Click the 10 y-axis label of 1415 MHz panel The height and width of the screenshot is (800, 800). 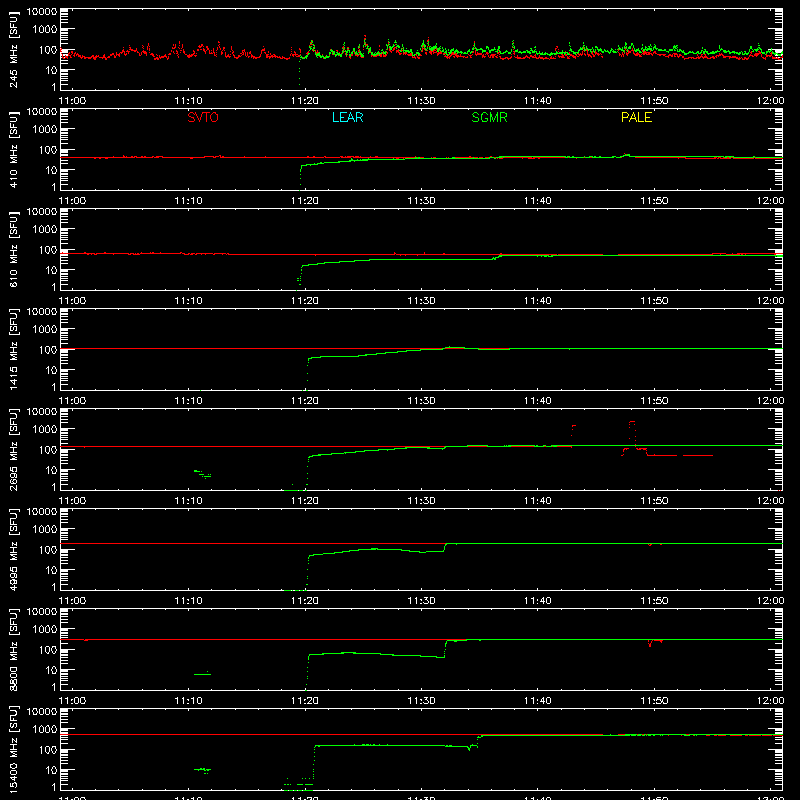tap(51, 370)
